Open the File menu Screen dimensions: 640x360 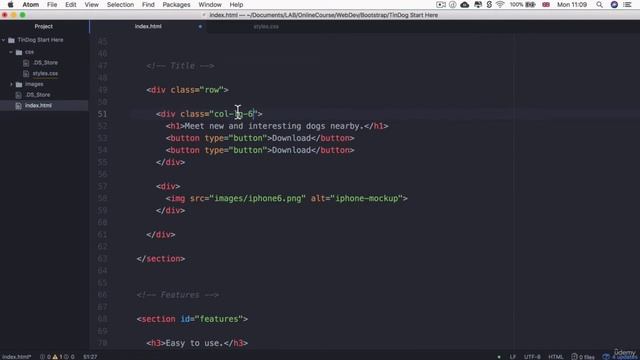tap(52, 4)
